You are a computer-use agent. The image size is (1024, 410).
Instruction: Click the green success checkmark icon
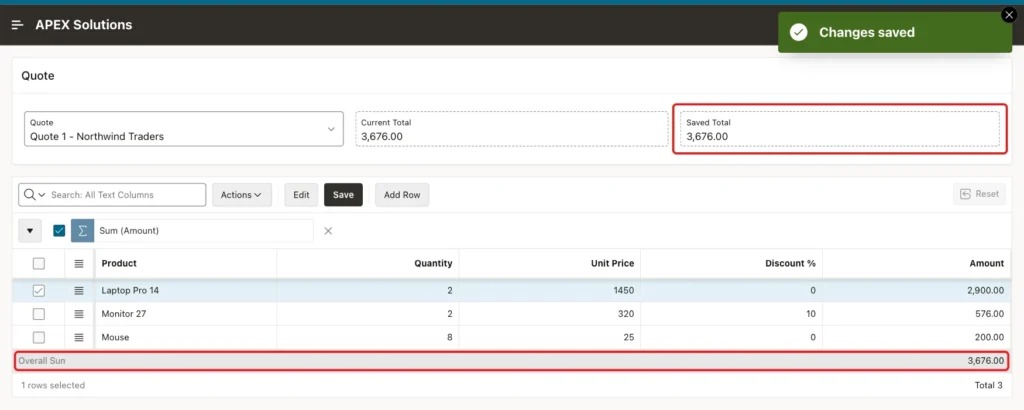[799, 32]
